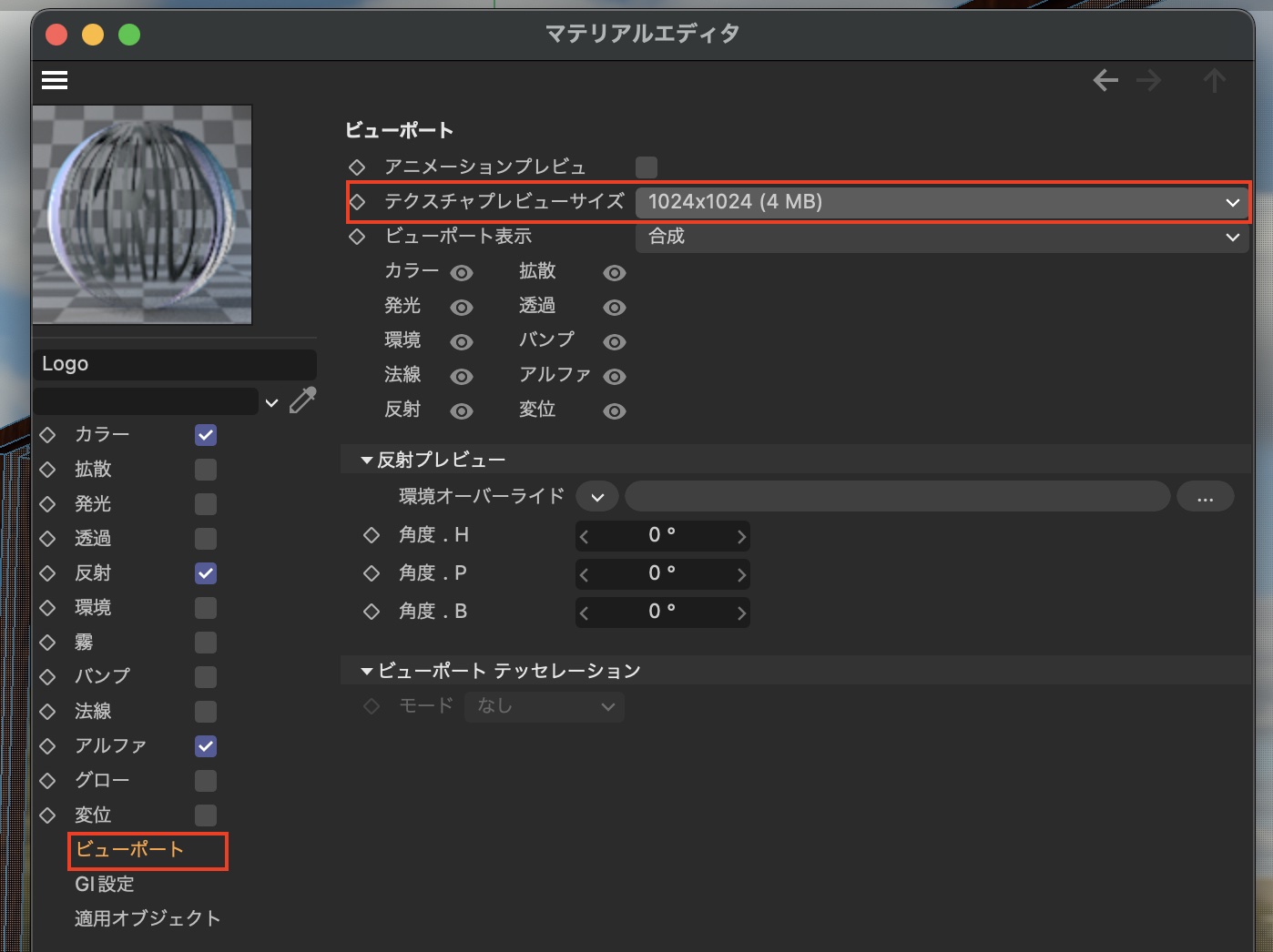Click the ellipsis button for 環境オーバーライド
Image resolution: width=1273 pixels, height=952 pixels.
[1205, 497]
